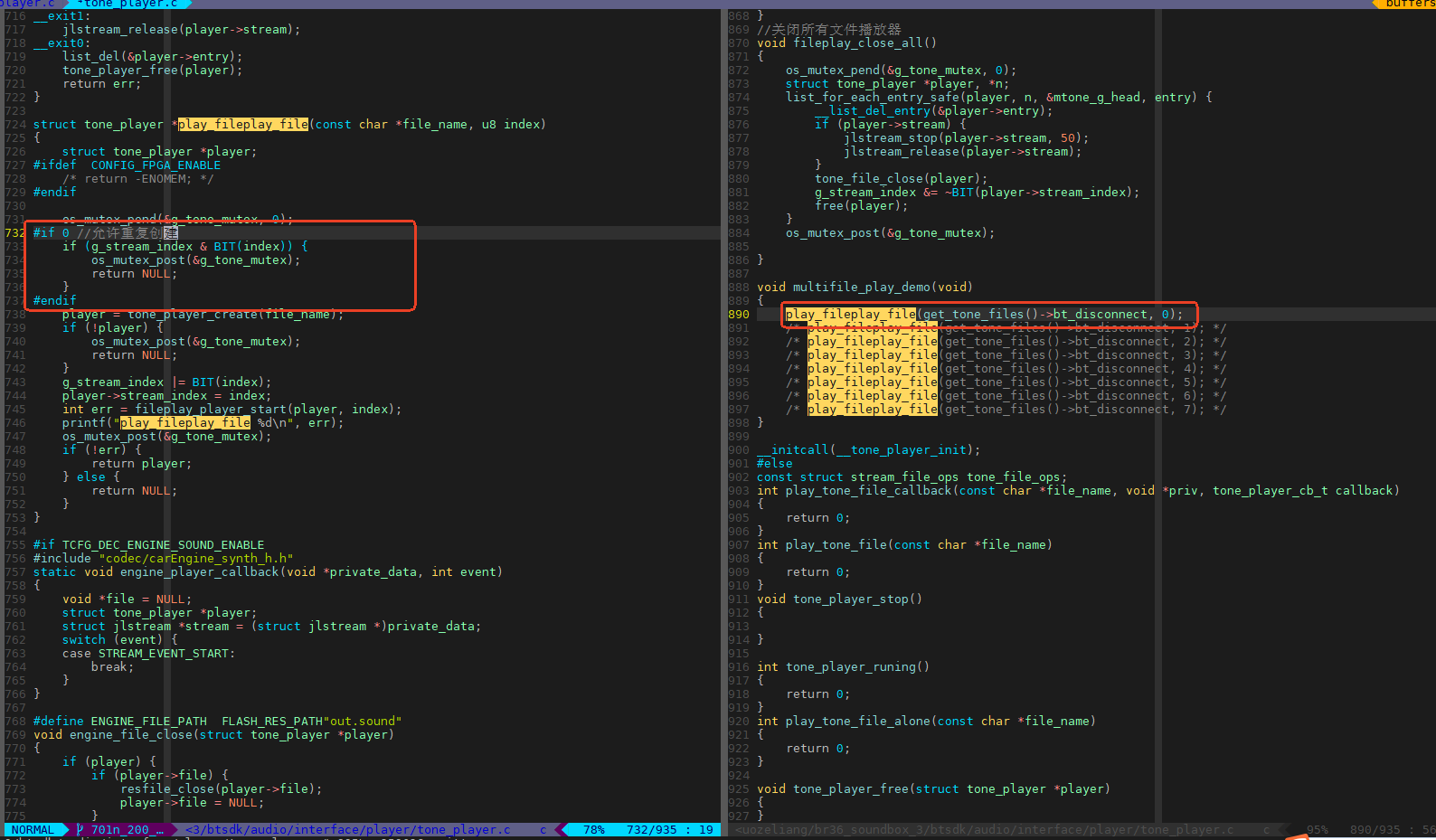Click the #endif on line 737
Screen dimensions: 1436x840
tap(55, 301)
